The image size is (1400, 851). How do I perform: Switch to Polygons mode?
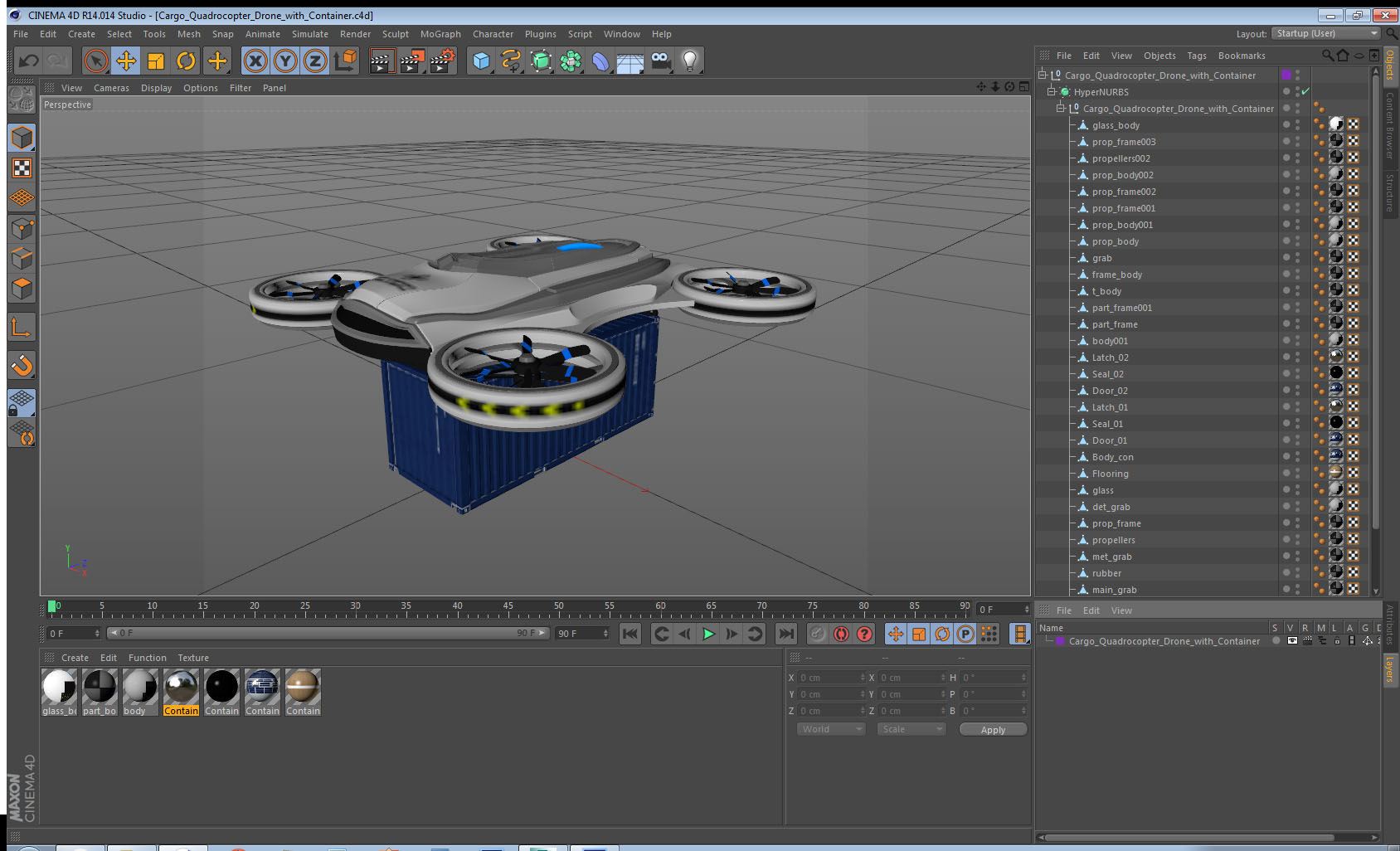[x=22, y=288]
